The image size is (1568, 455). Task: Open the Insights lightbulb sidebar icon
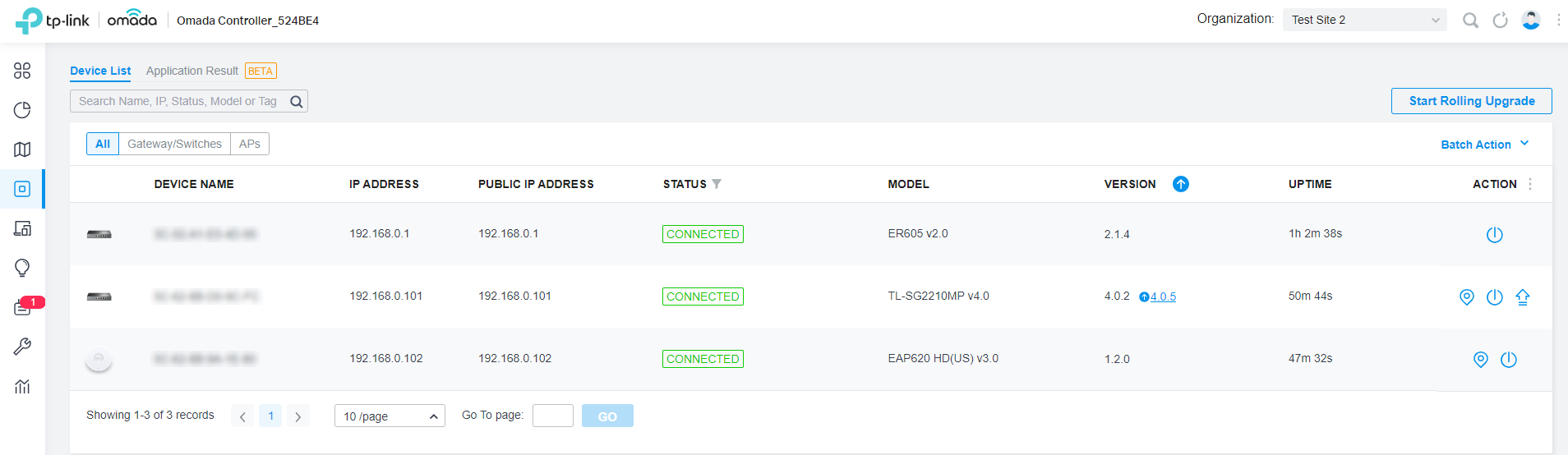click(x=22, y=268)
